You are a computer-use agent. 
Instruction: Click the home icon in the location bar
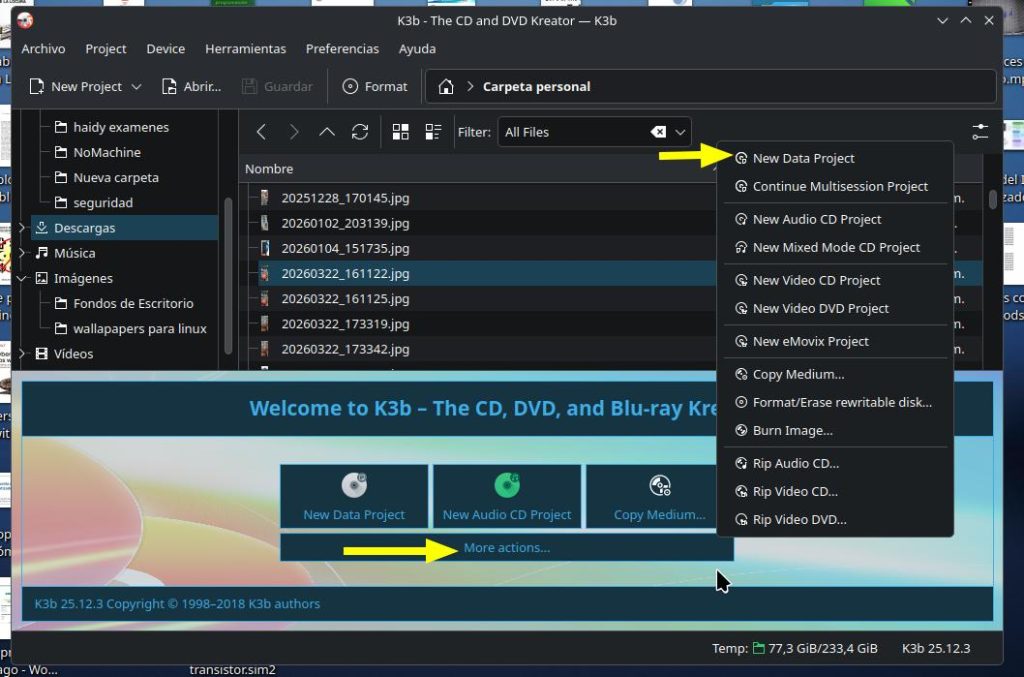[x=446, y=86]
